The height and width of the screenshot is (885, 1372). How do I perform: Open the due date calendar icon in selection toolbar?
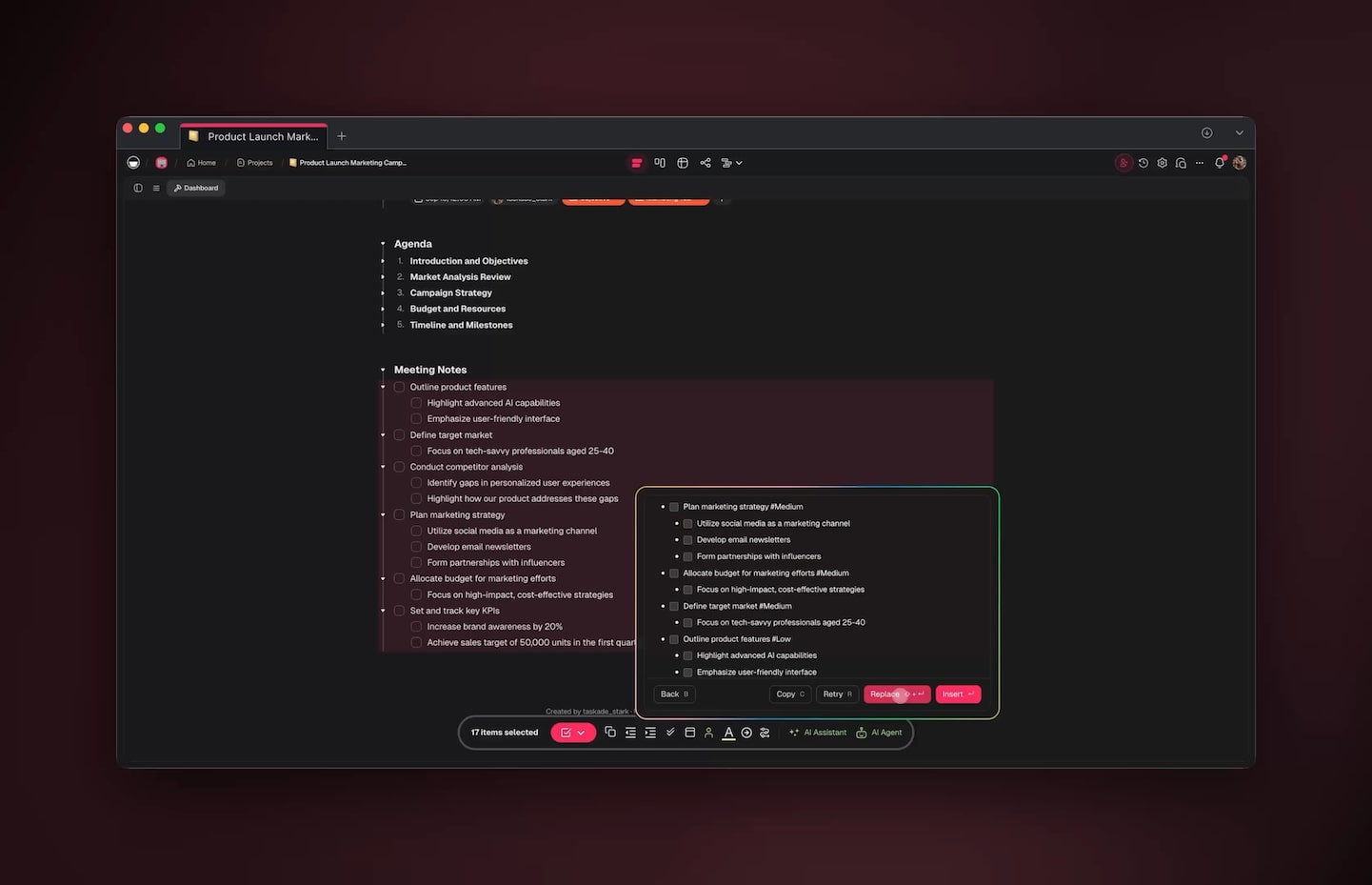[x=690, y=733]
